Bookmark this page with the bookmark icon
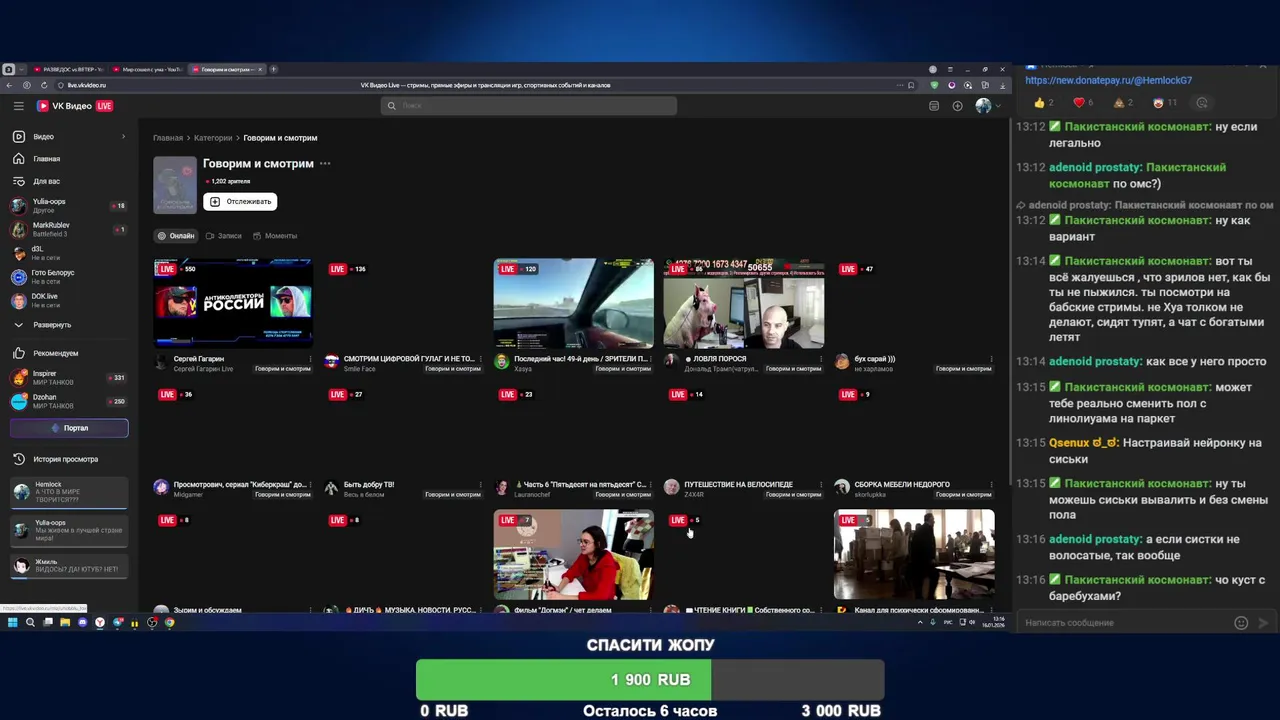The image size is (1280, 720). 911,85
